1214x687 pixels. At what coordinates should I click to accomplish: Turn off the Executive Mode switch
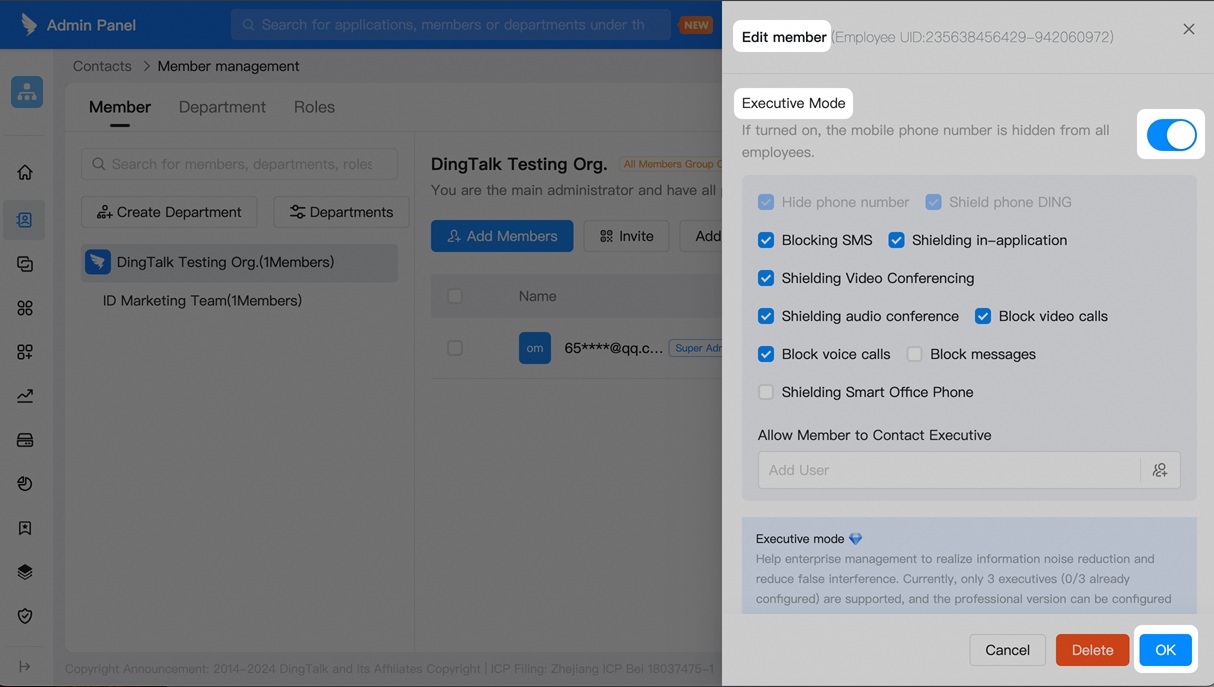point(1171,135)
